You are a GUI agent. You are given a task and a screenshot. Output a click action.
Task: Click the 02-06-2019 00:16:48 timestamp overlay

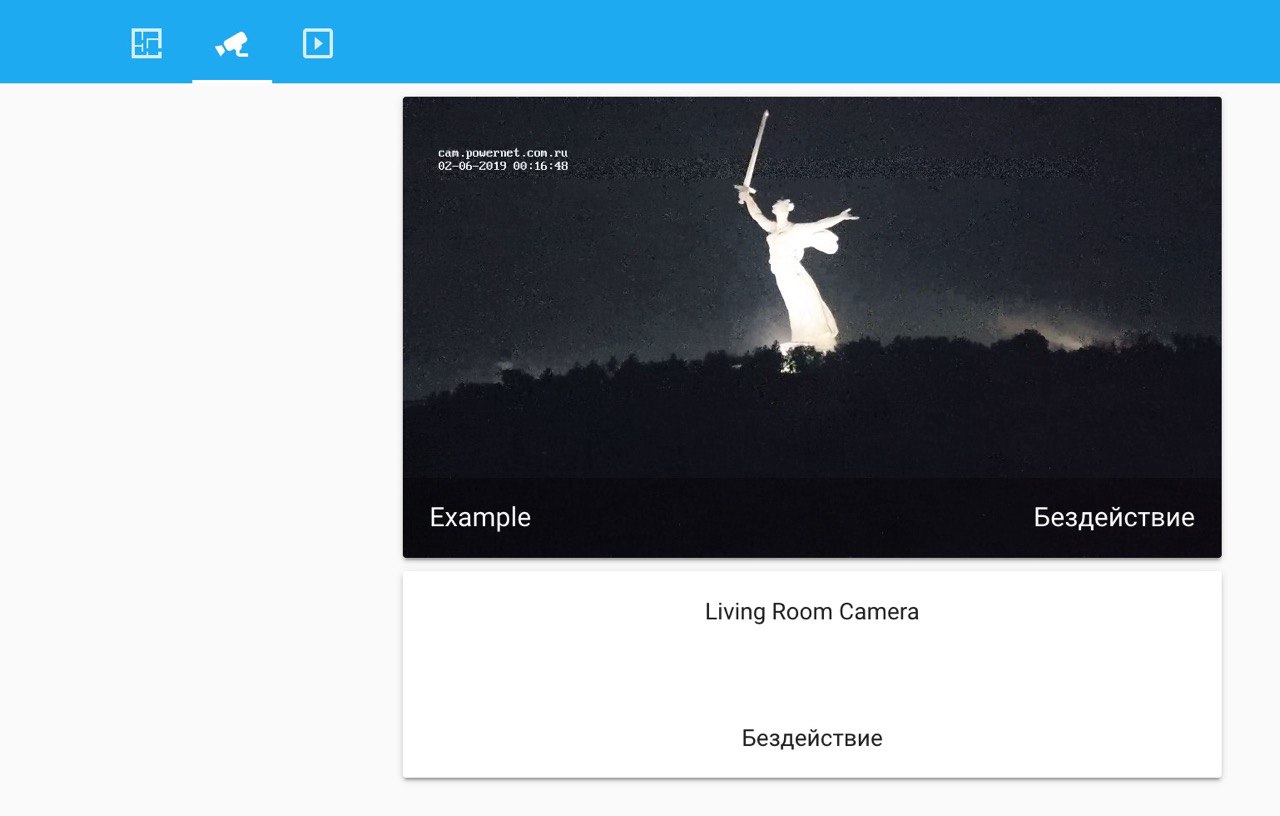click(503, 166)
